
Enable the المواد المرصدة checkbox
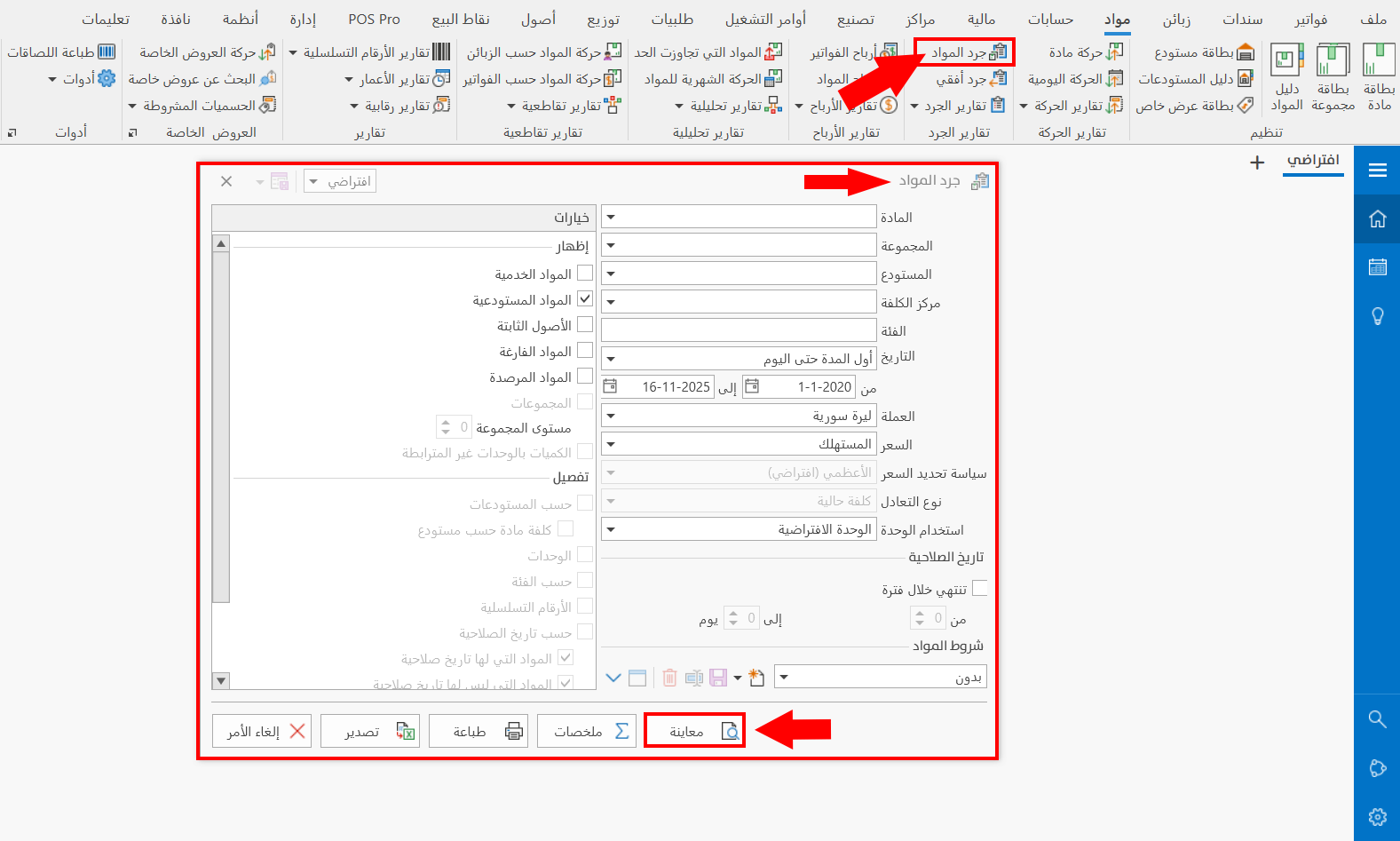point(584,376)
